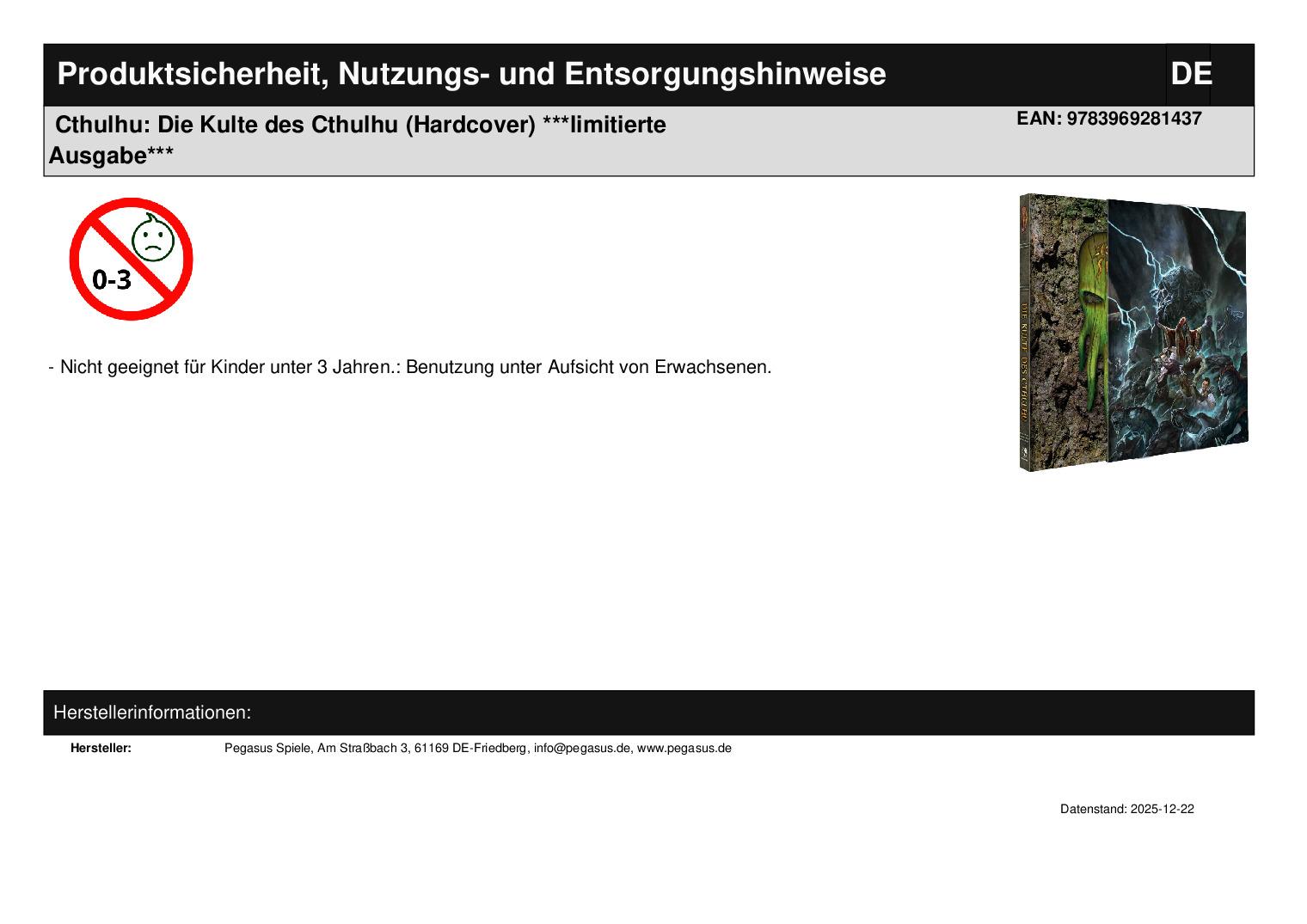1307x924 pixels.
Task: Select the DE language box in the header
Action: (1190, 75)
